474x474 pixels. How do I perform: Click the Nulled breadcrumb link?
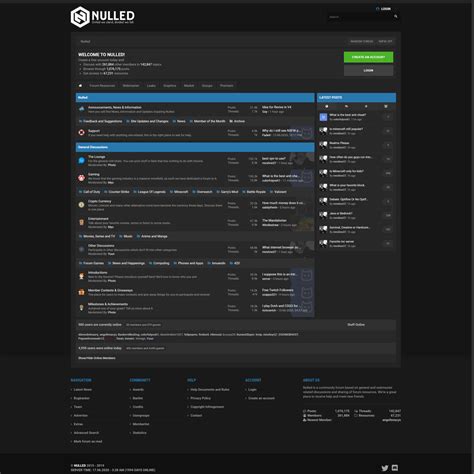coord(85,41)
